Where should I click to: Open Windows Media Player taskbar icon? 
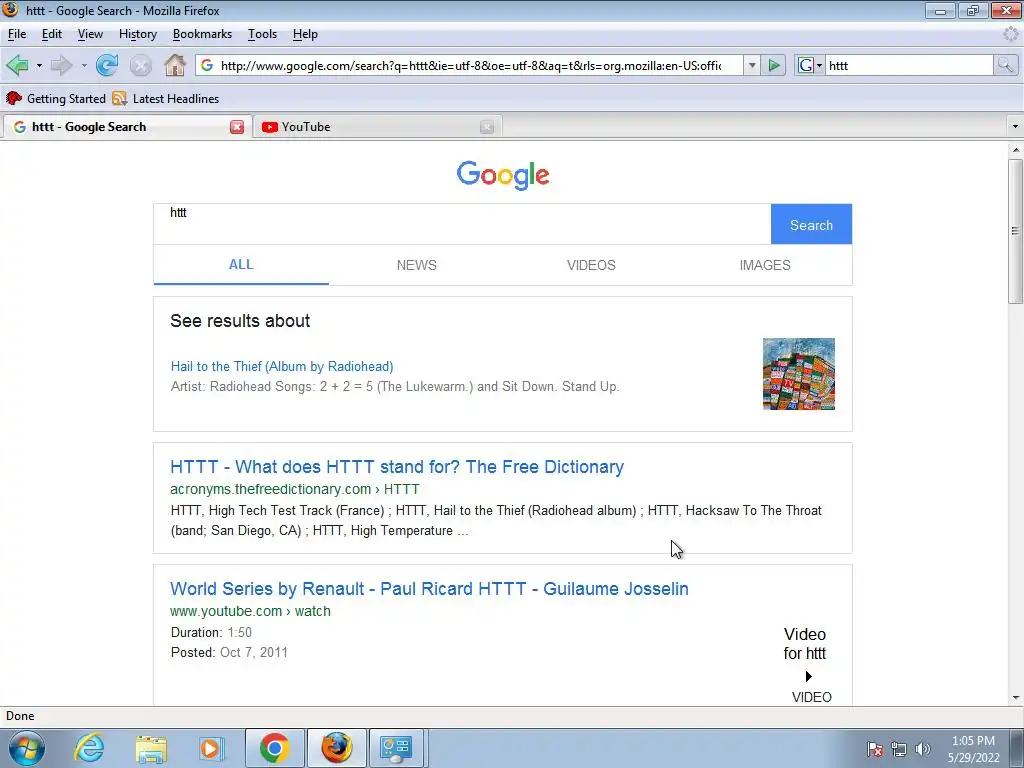(x=211, y=748)
